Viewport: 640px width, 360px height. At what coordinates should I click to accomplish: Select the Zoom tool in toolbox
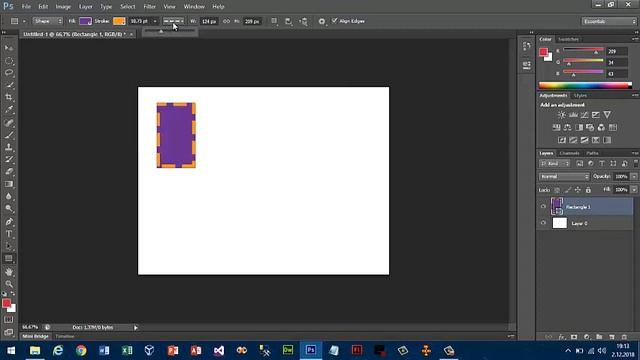coord(9,284)
